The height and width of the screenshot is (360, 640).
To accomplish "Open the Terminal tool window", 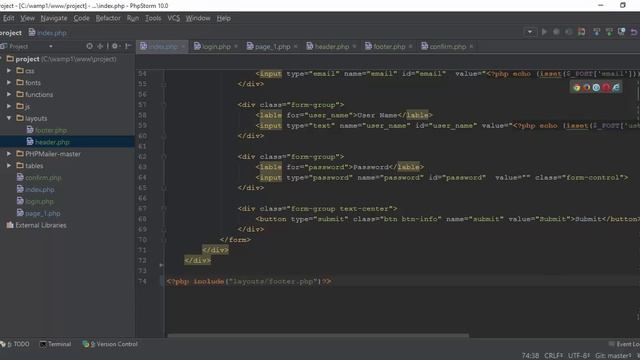I will (x=56, y=344).
